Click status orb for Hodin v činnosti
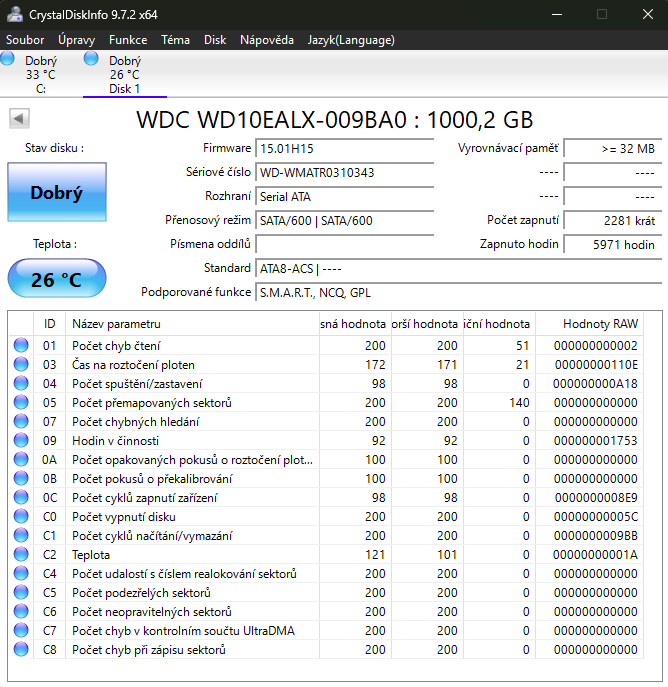Viewport: 668px width, 687px height. (21, 441)
